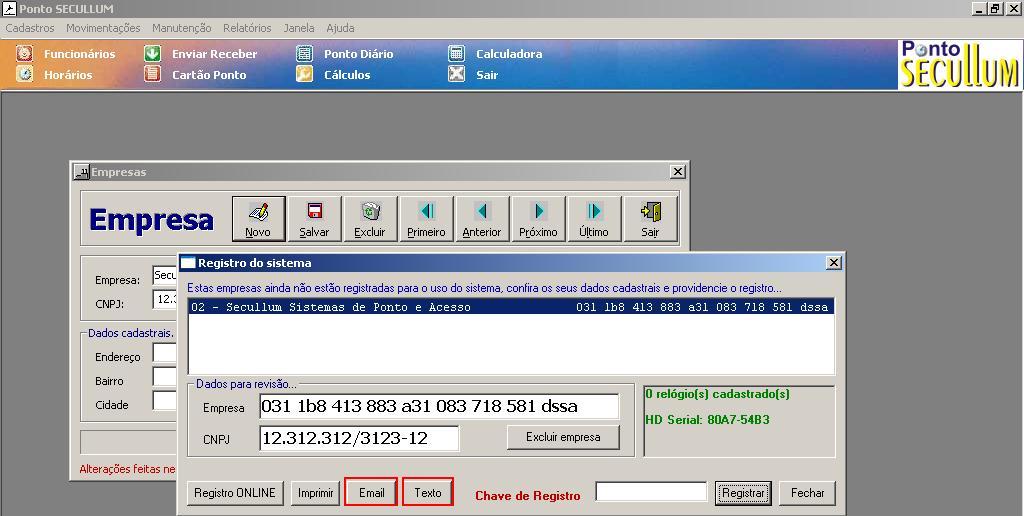Go to Anterior record in Empresas
Image resolution: width=1024 pixels, height=516 pixels.
tap(482, 219)
